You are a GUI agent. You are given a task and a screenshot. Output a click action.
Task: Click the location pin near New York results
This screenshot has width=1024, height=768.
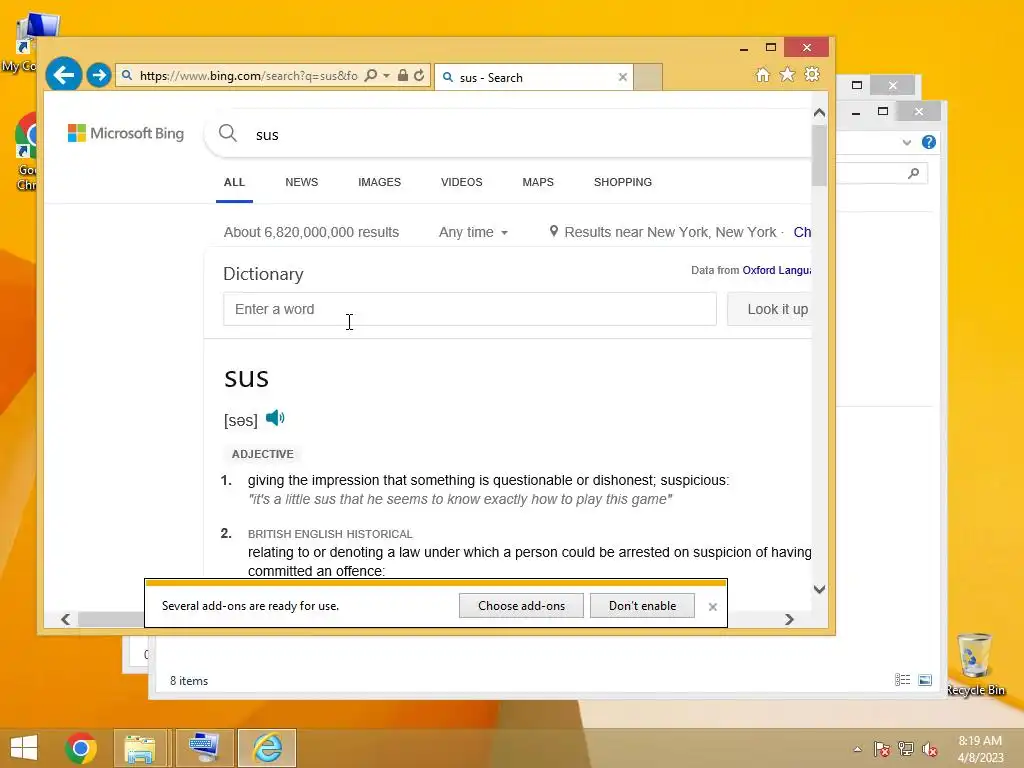pos(554,231)
